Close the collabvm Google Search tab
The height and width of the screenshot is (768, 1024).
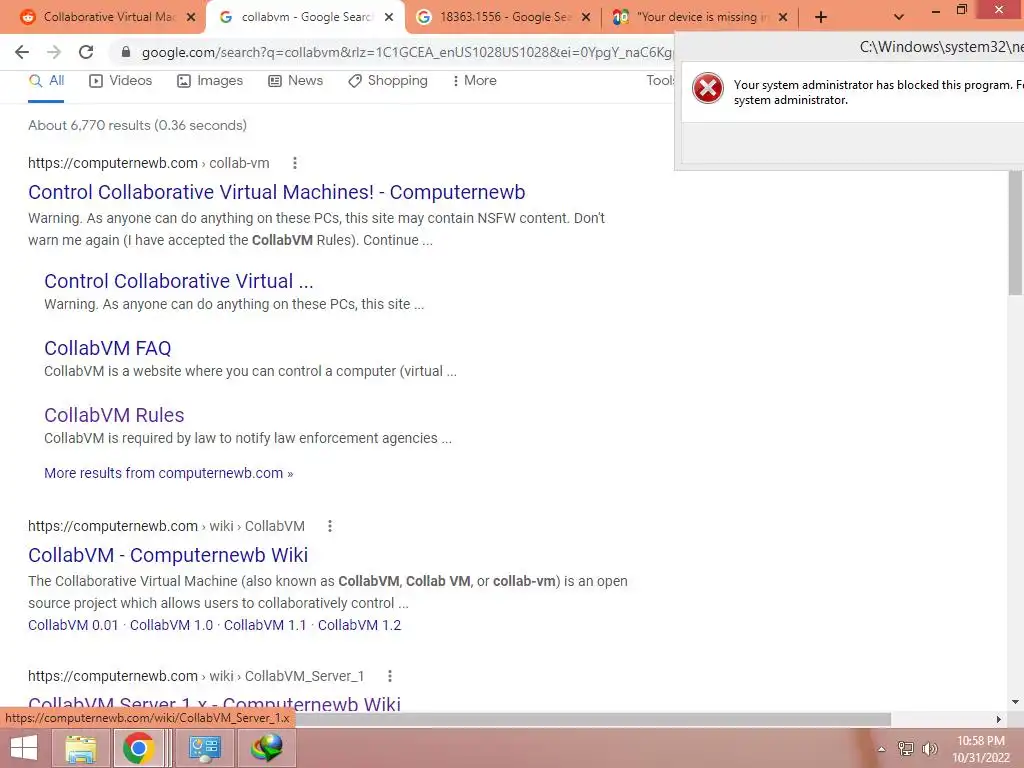point(389,18)
